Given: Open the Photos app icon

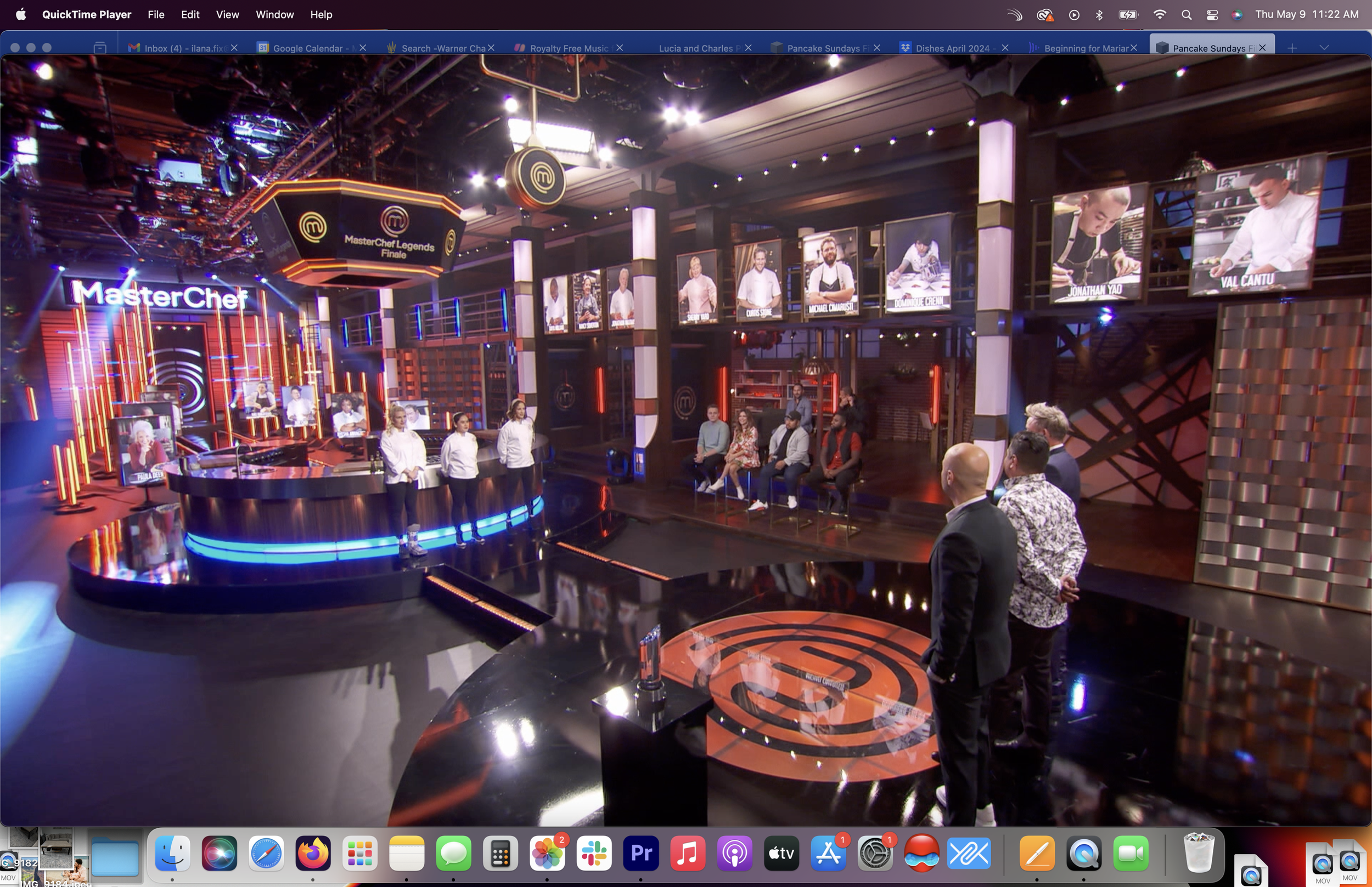Looking at the screenshot, I should click(x=547, y=853).
